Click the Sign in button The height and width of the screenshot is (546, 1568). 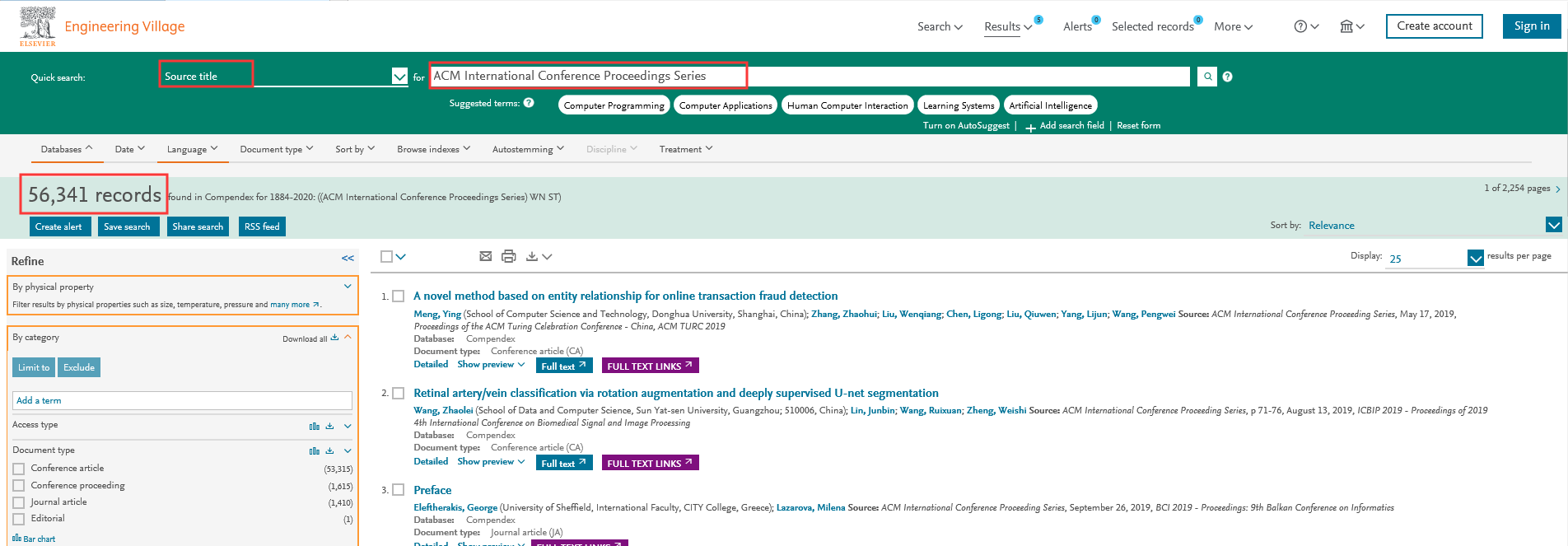tap(1532, 26)
